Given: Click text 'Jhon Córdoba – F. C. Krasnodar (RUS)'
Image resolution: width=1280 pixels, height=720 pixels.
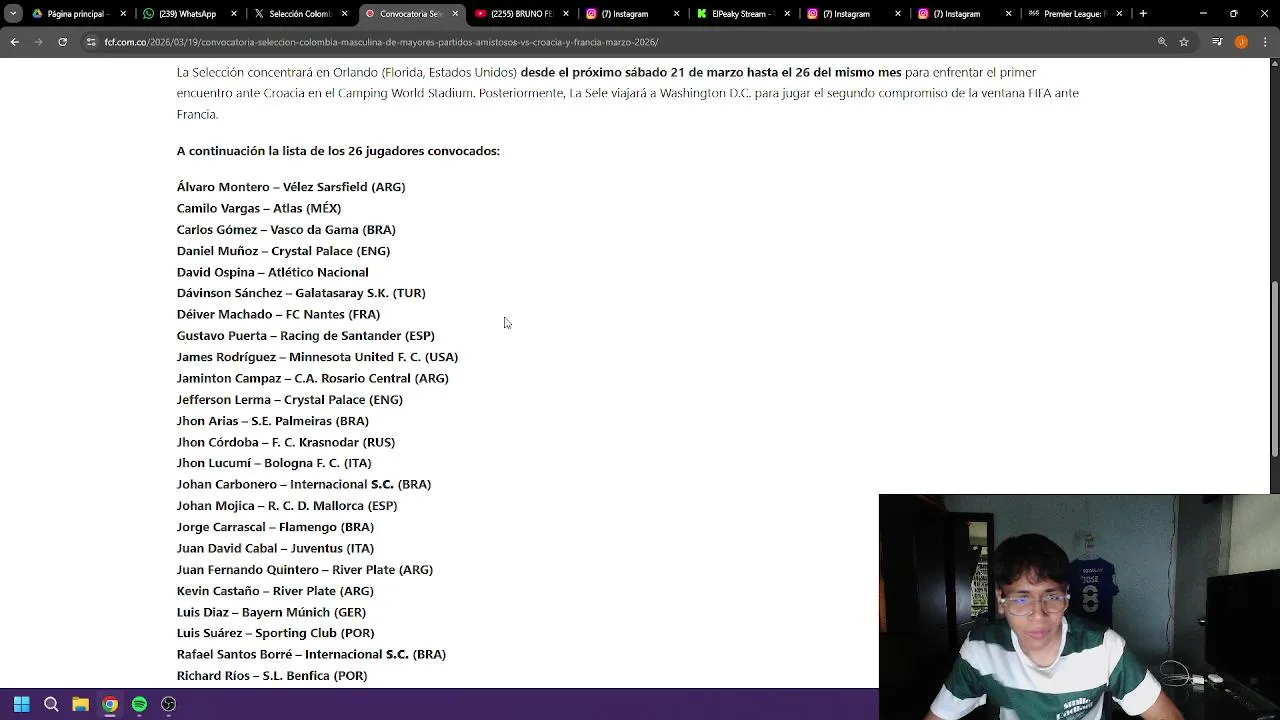Looking at the screenshot, I should point(286,442).
